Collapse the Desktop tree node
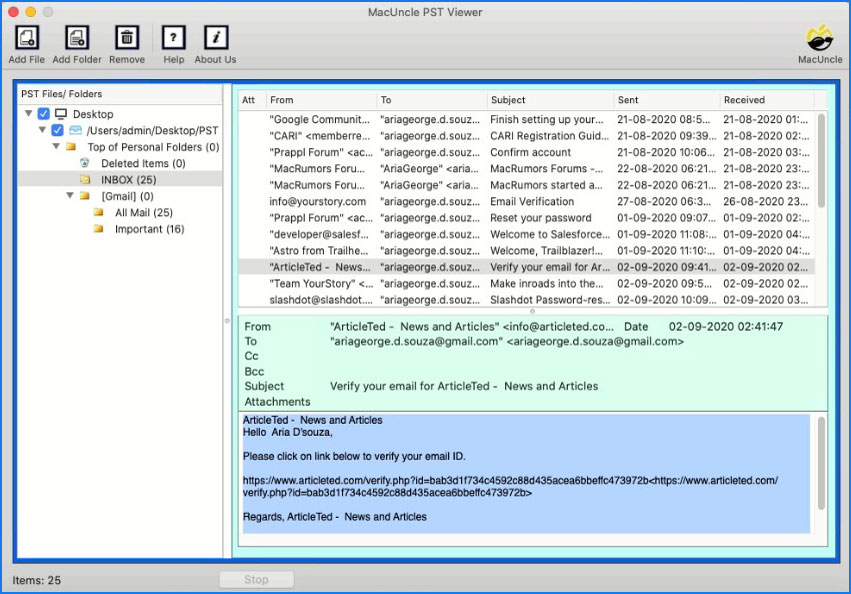This screenshot has height=594, width=851. (29, 113)
